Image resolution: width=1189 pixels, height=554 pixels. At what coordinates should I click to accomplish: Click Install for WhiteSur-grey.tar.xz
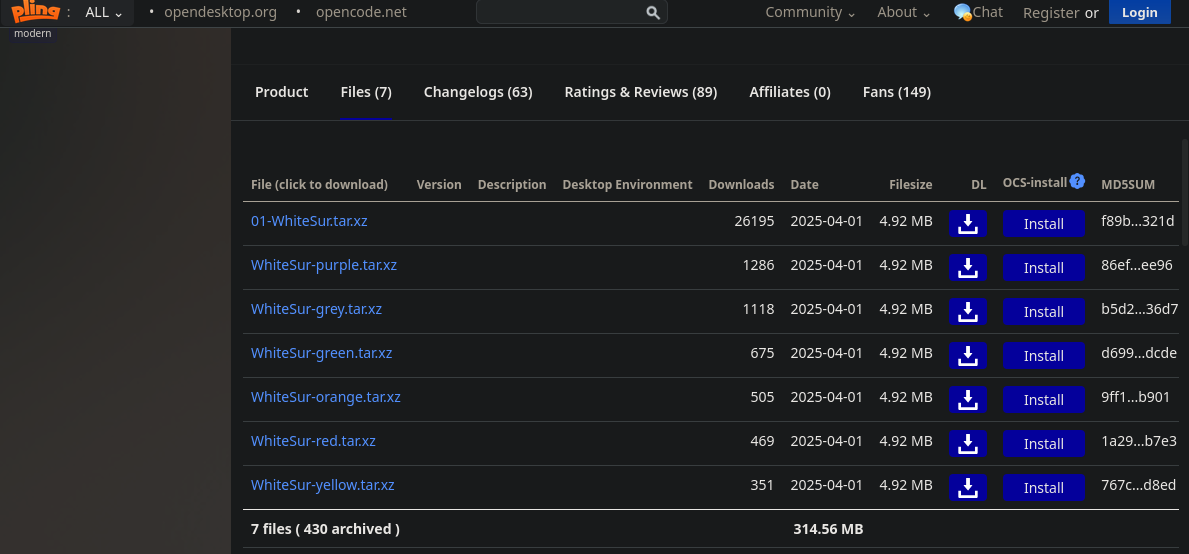1043,311
